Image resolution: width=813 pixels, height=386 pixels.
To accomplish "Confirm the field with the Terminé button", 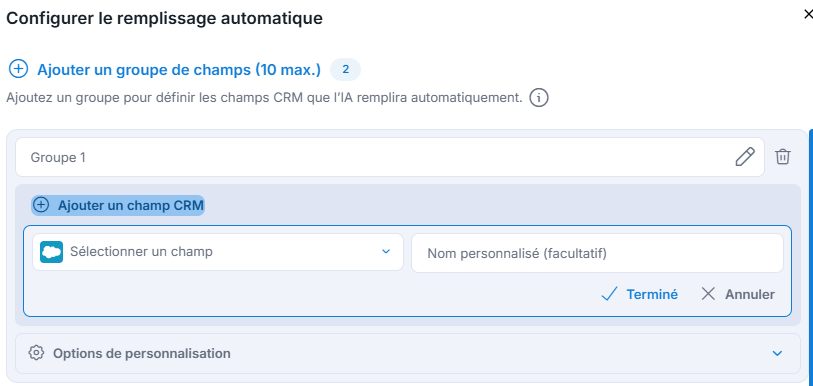I will [x=639, y=294].
